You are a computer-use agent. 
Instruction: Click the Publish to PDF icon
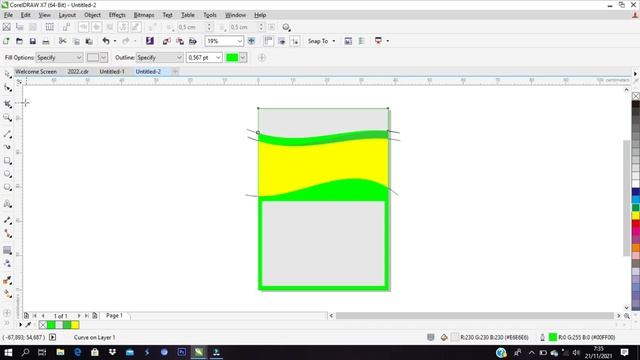coord(193,41)
